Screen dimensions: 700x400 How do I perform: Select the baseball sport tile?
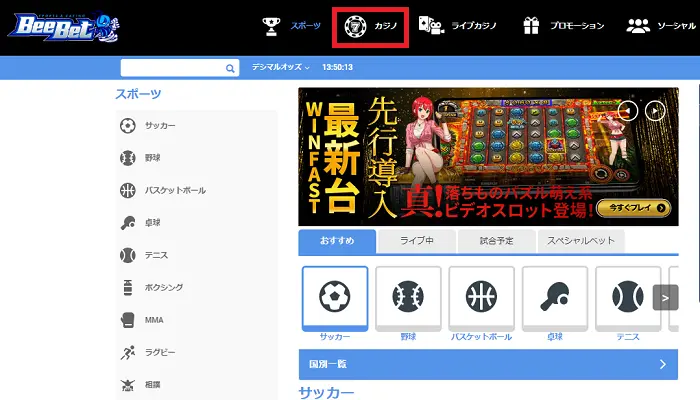[408, 298]
